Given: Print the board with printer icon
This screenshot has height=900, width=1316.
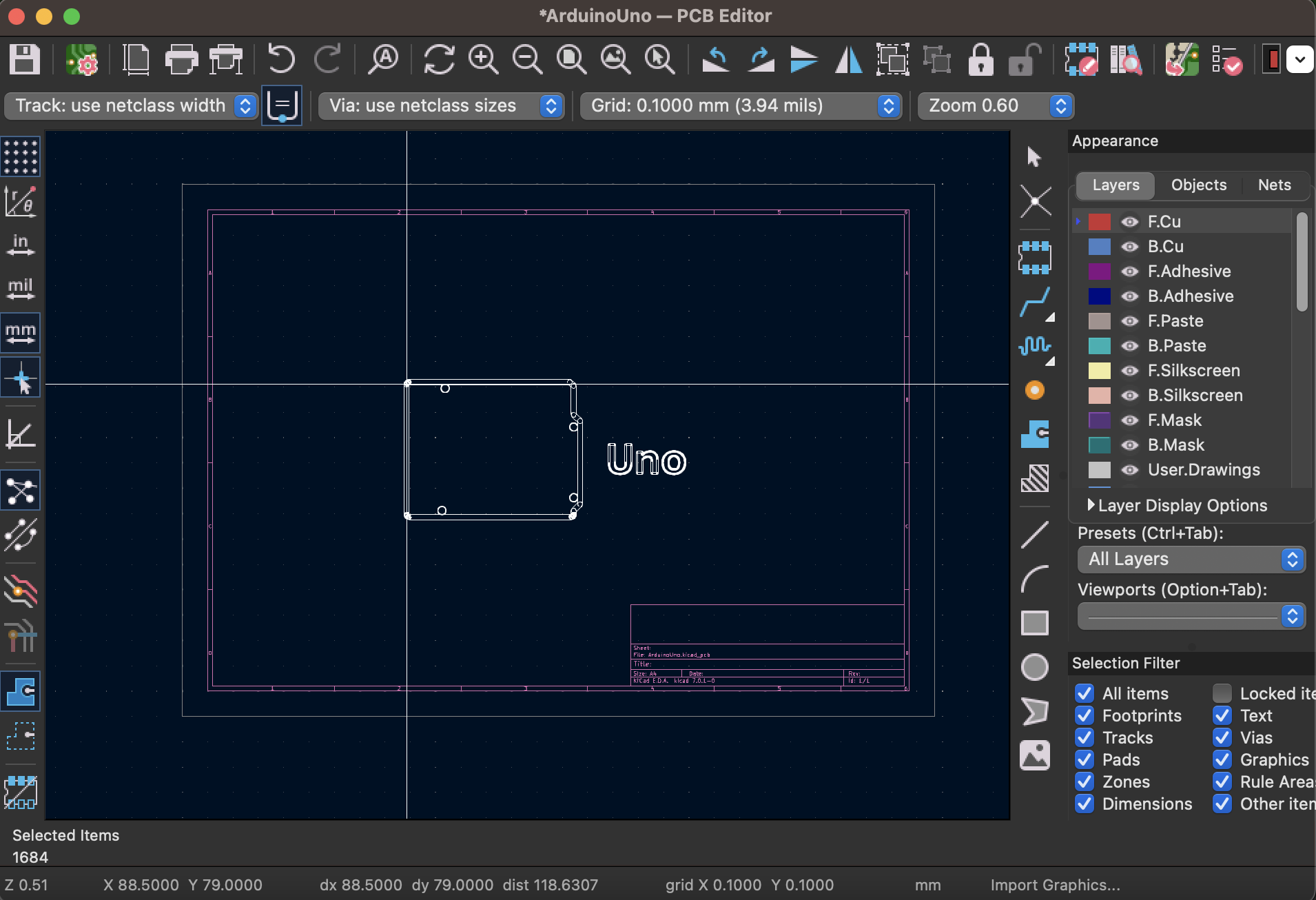Looking at the screenshot, I should [x=181, y=59].
